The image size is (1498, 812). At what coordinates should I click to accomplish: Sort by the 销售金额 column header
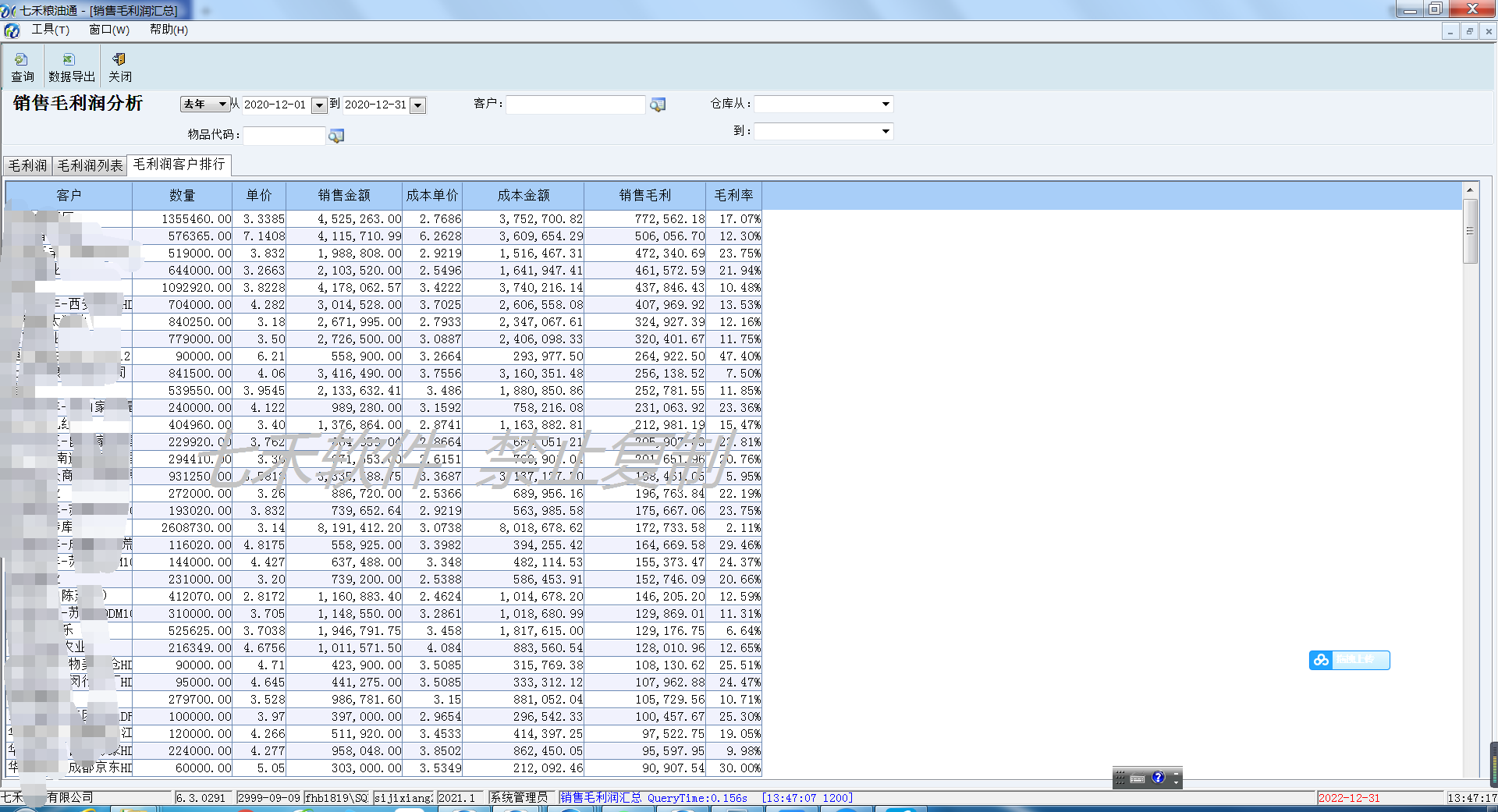click(344, 196)
